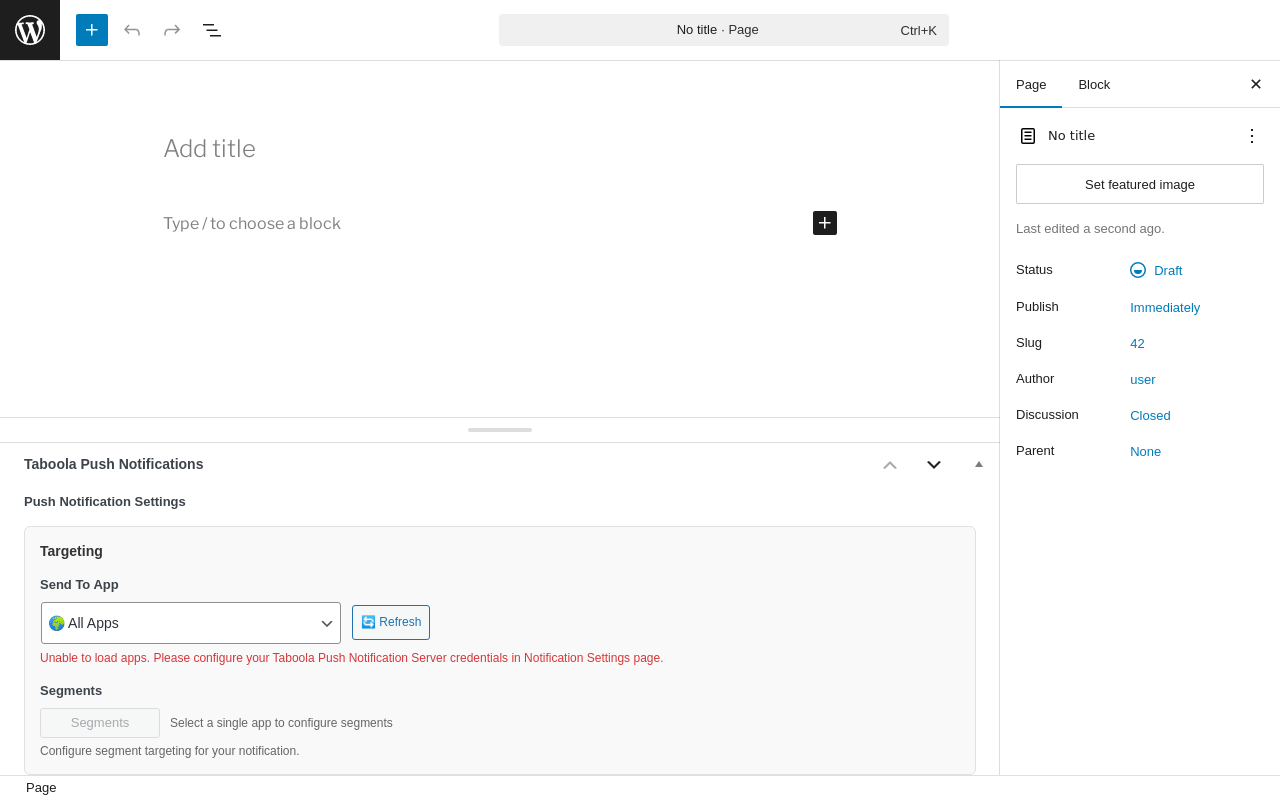Grab the meta box resize handle
The image size is (1280, 800).
tap(500, 430)
